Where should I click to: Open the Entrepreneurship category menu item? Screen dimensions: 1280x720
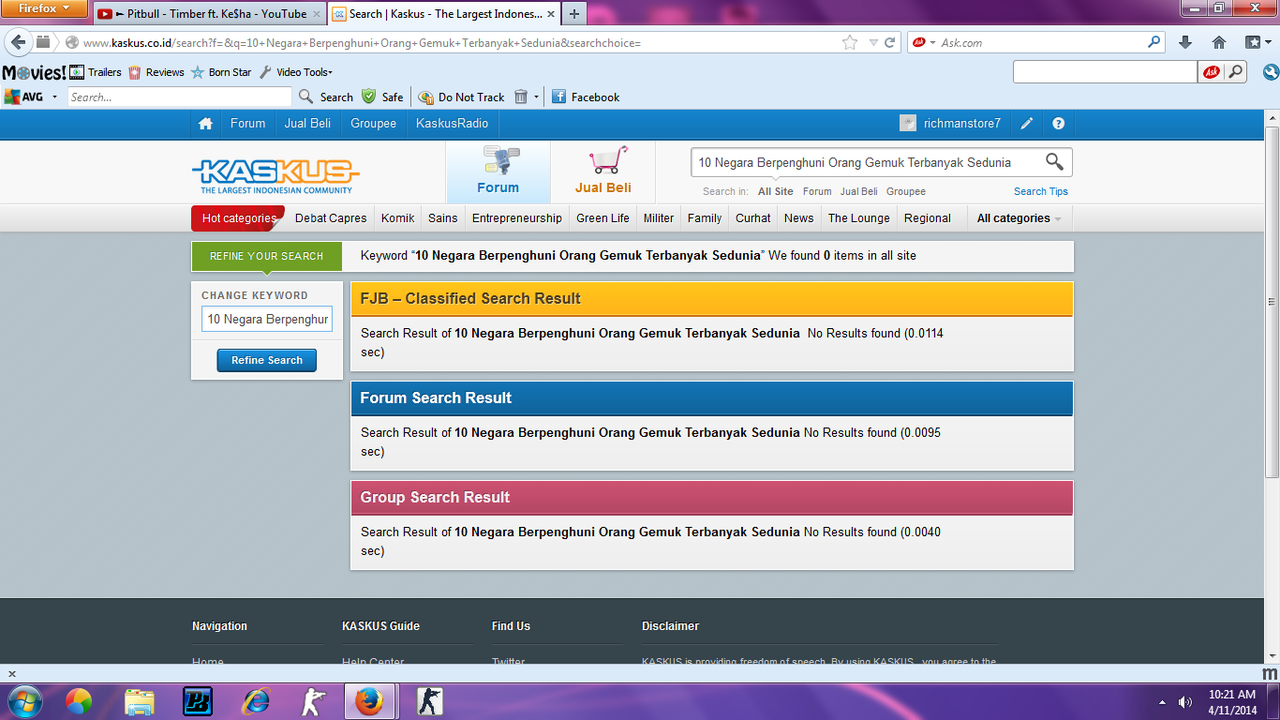pos(517,218)
